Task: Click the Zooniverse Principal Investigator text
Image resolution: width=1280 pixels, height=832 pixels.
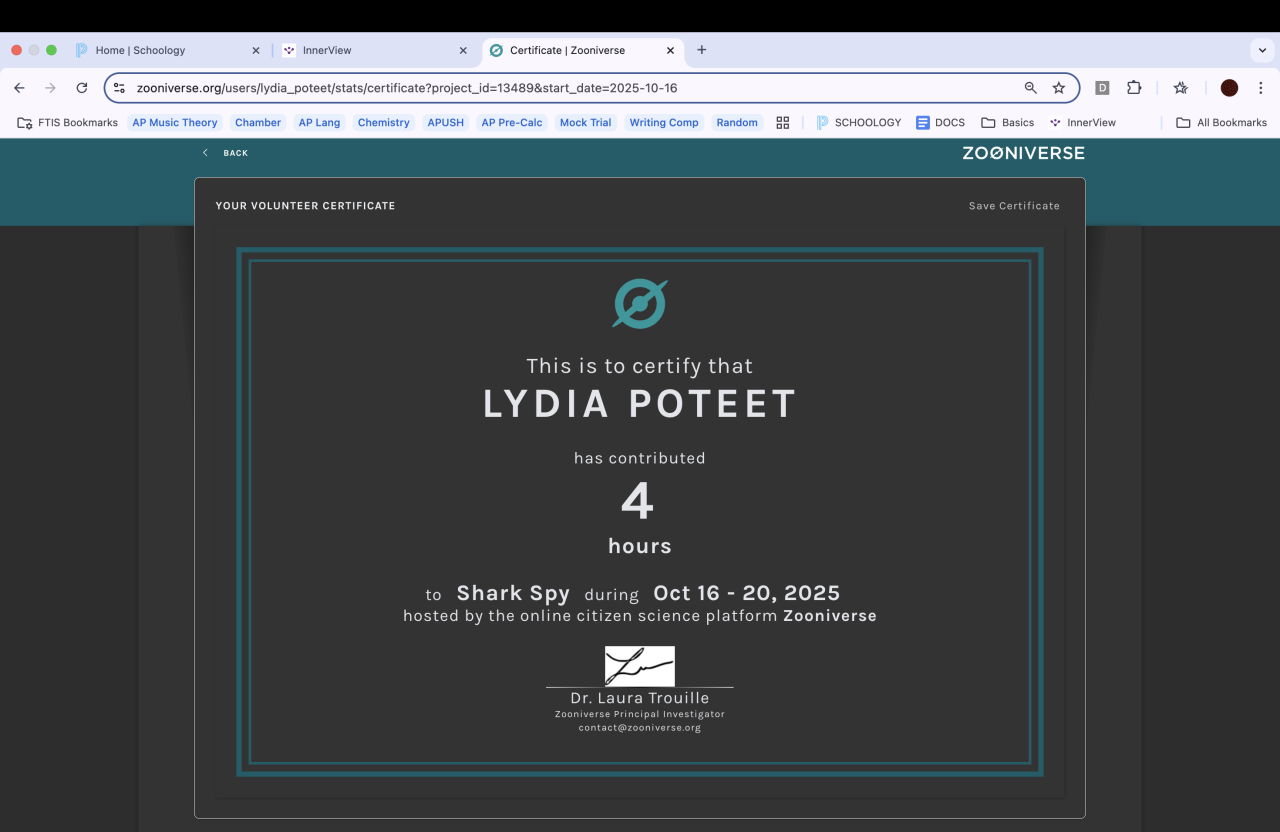Action: (640, 714)
